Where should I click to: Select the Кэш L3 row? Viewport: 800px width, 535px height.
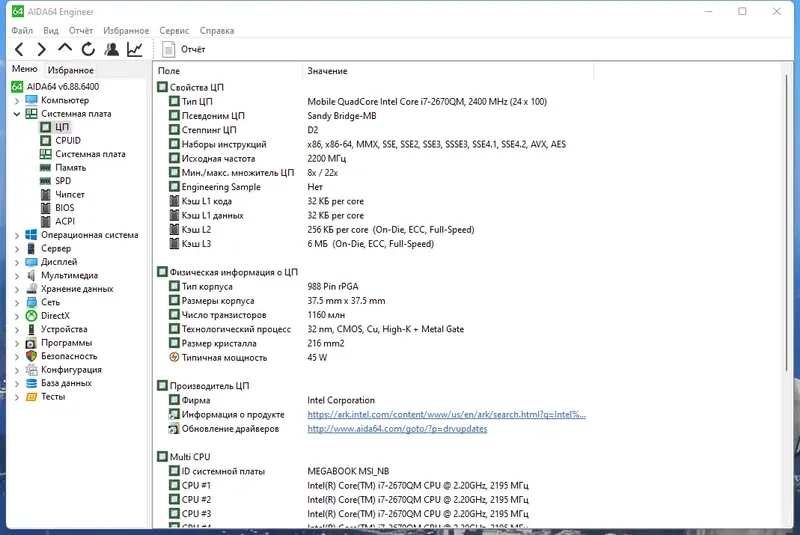coord(301,244)
